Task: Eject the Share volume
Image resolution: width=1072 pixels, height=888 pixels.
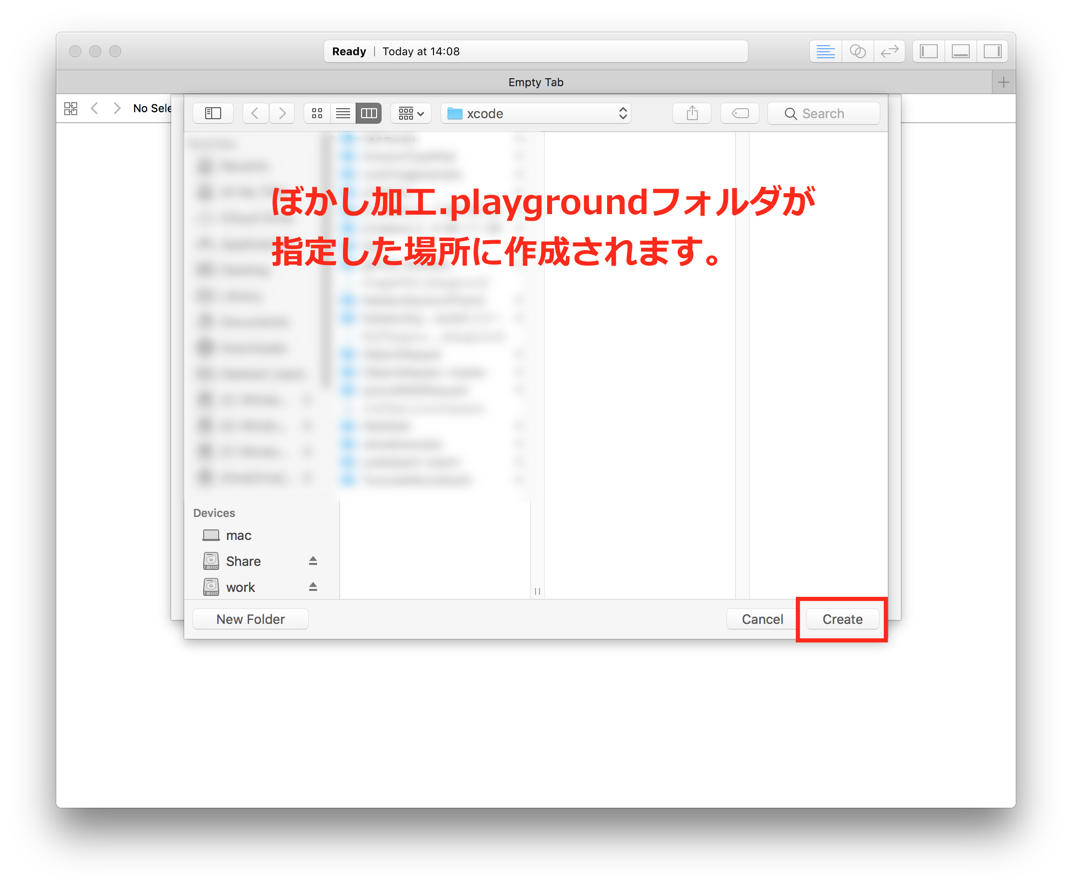Action: [x=312, y=561]
